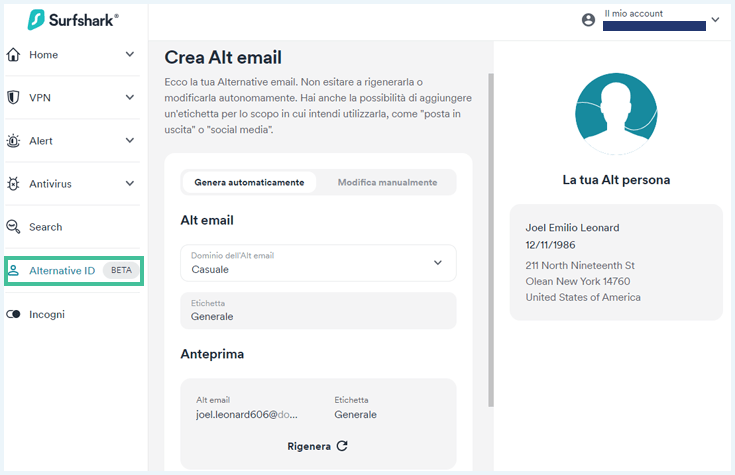Expand the Antivirus menu chevron
The width and height of the screenshot is (735, 475).
coord(130,183)
